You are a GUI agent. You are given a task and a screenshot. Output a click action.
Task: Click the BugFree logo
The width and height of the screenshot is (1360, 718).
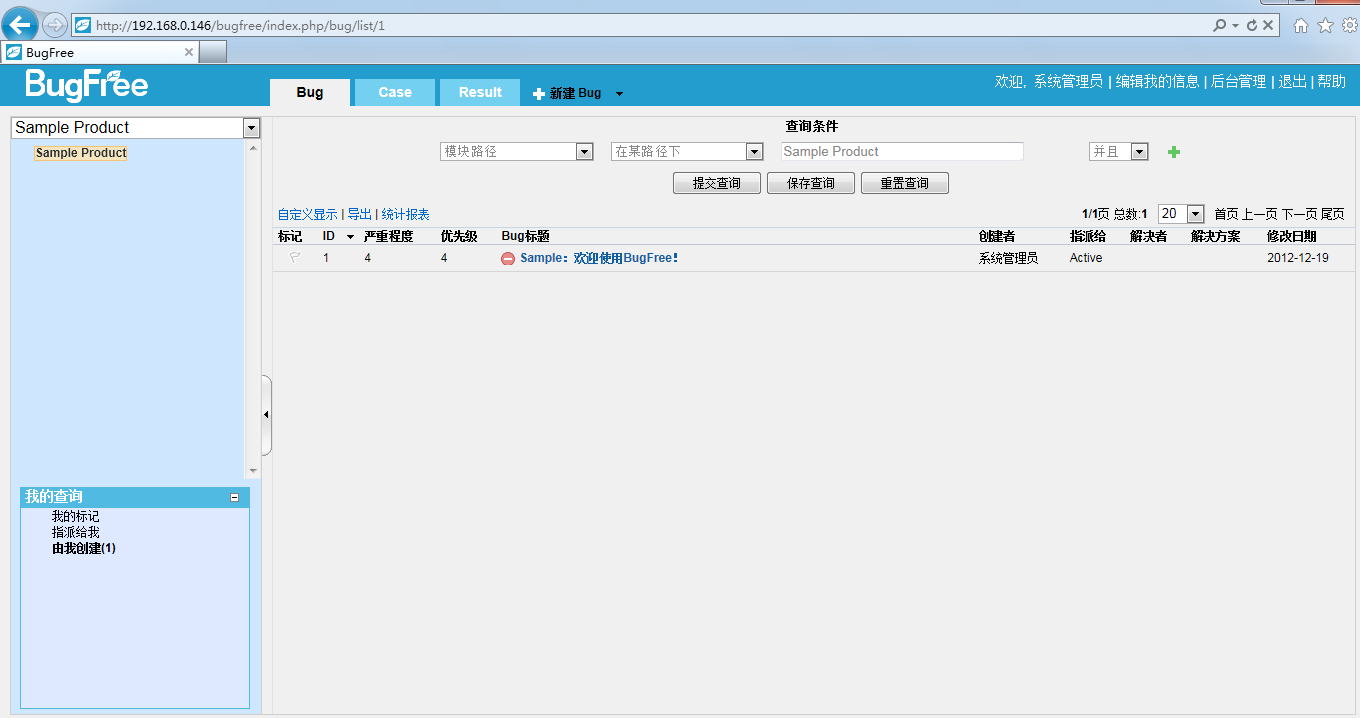tap(87, 85)
